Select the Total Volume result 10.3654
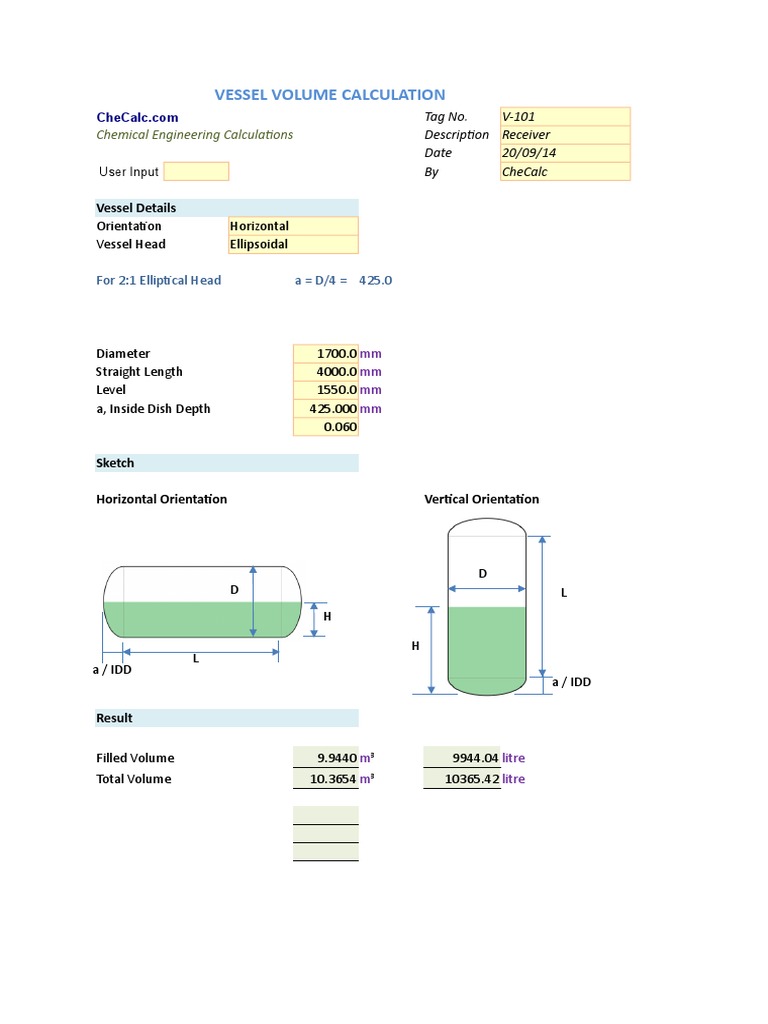 coord(325,779)
